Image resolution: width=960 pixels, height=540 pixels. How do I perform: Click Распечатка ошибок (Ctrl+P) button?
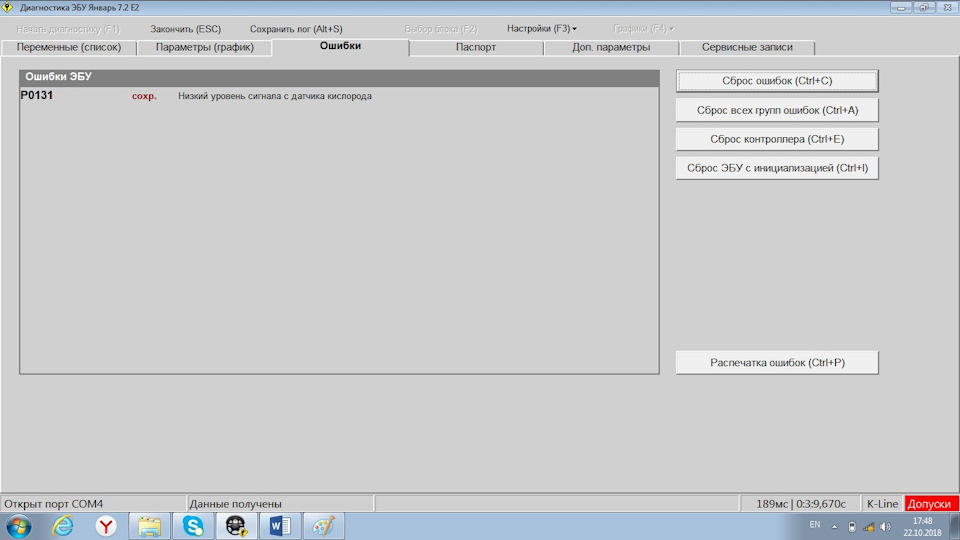pyautogui.click(x=777, y=362)
